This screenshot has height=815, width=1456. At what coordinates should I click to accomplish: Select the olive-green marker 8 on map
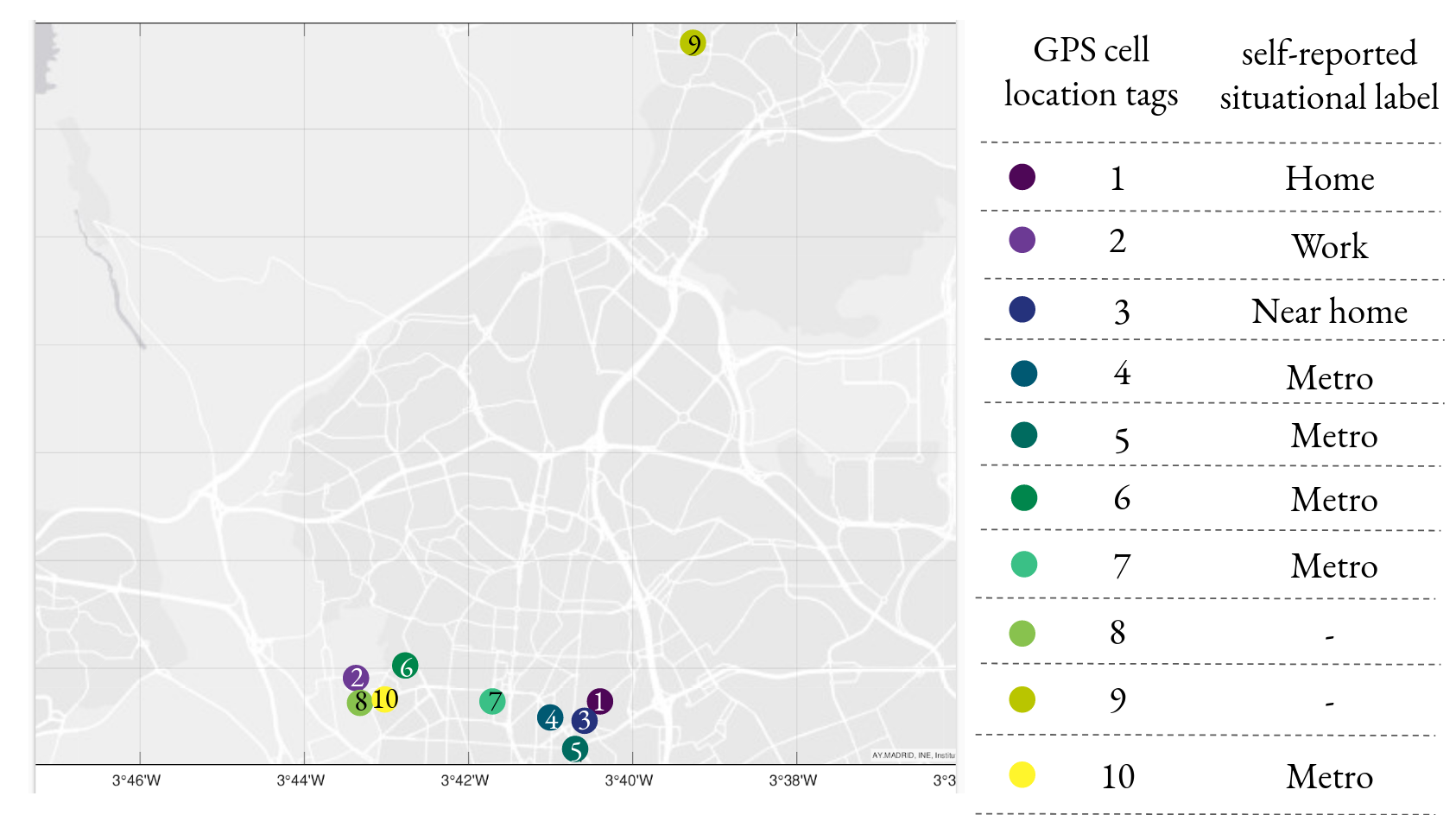358,702
